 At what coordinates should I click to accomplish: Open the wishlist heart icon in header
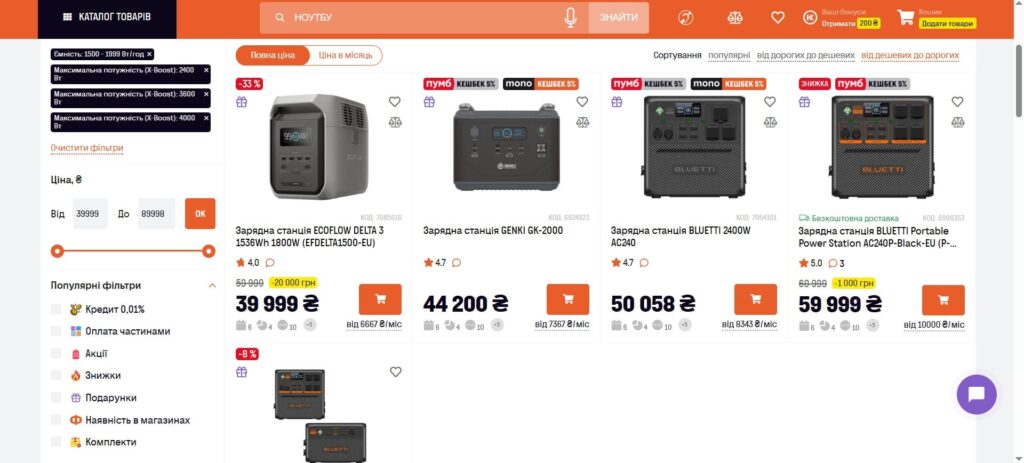coord(777,18)
